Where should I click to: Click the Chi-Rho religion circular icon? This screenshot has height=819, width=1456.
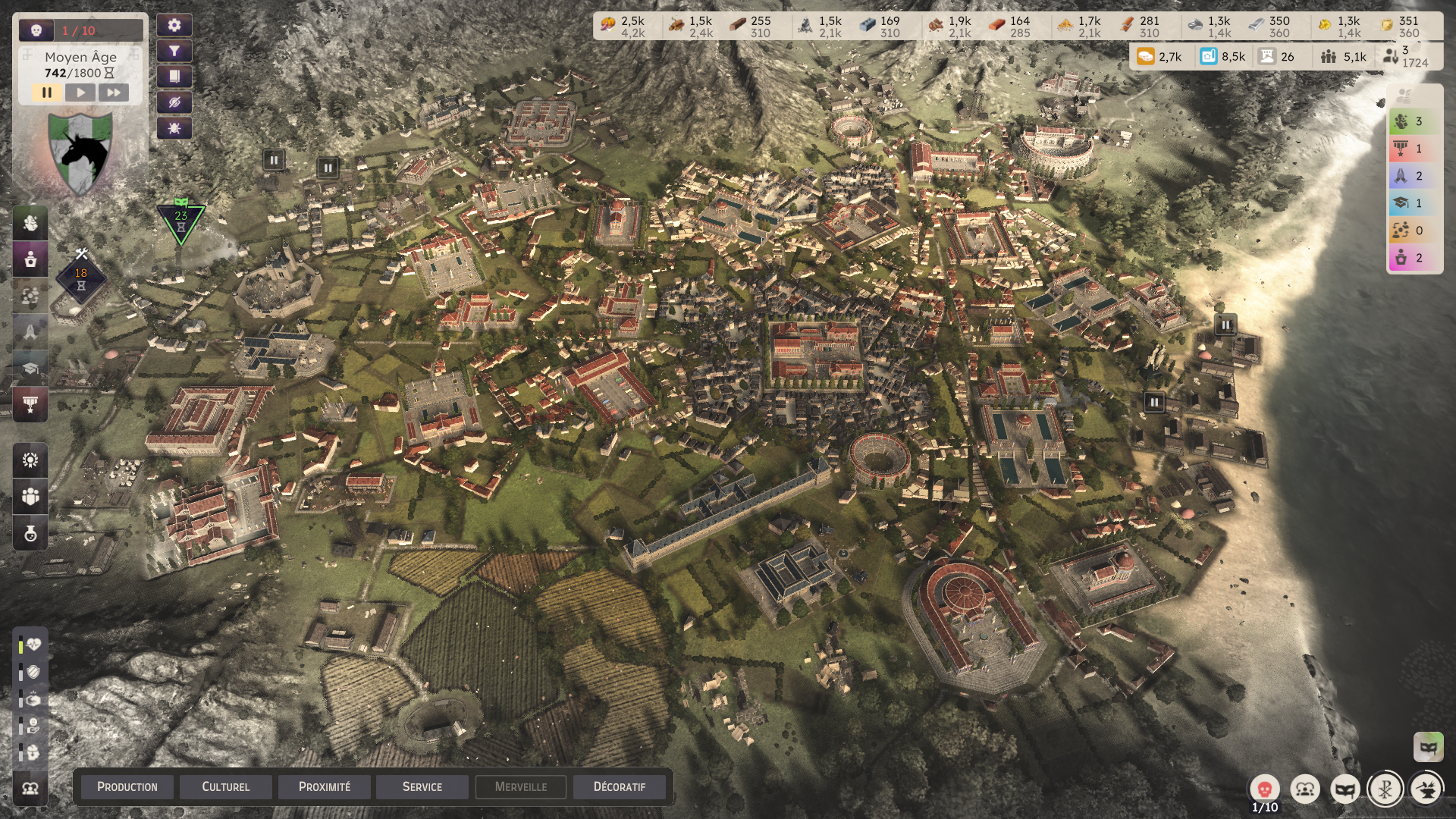click(x=1385, y=789)
